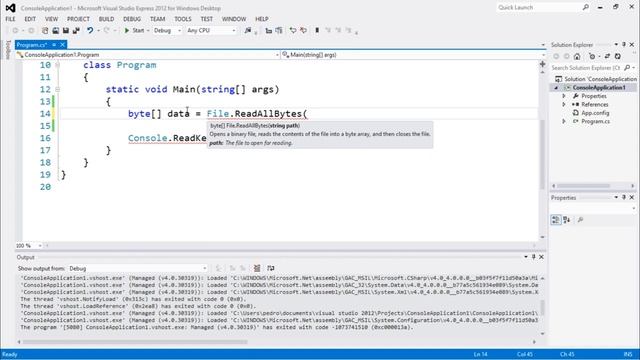The image size is (640, 360).
Task: Click Pending Changes Filter clock icon
Action: point(592,56)
